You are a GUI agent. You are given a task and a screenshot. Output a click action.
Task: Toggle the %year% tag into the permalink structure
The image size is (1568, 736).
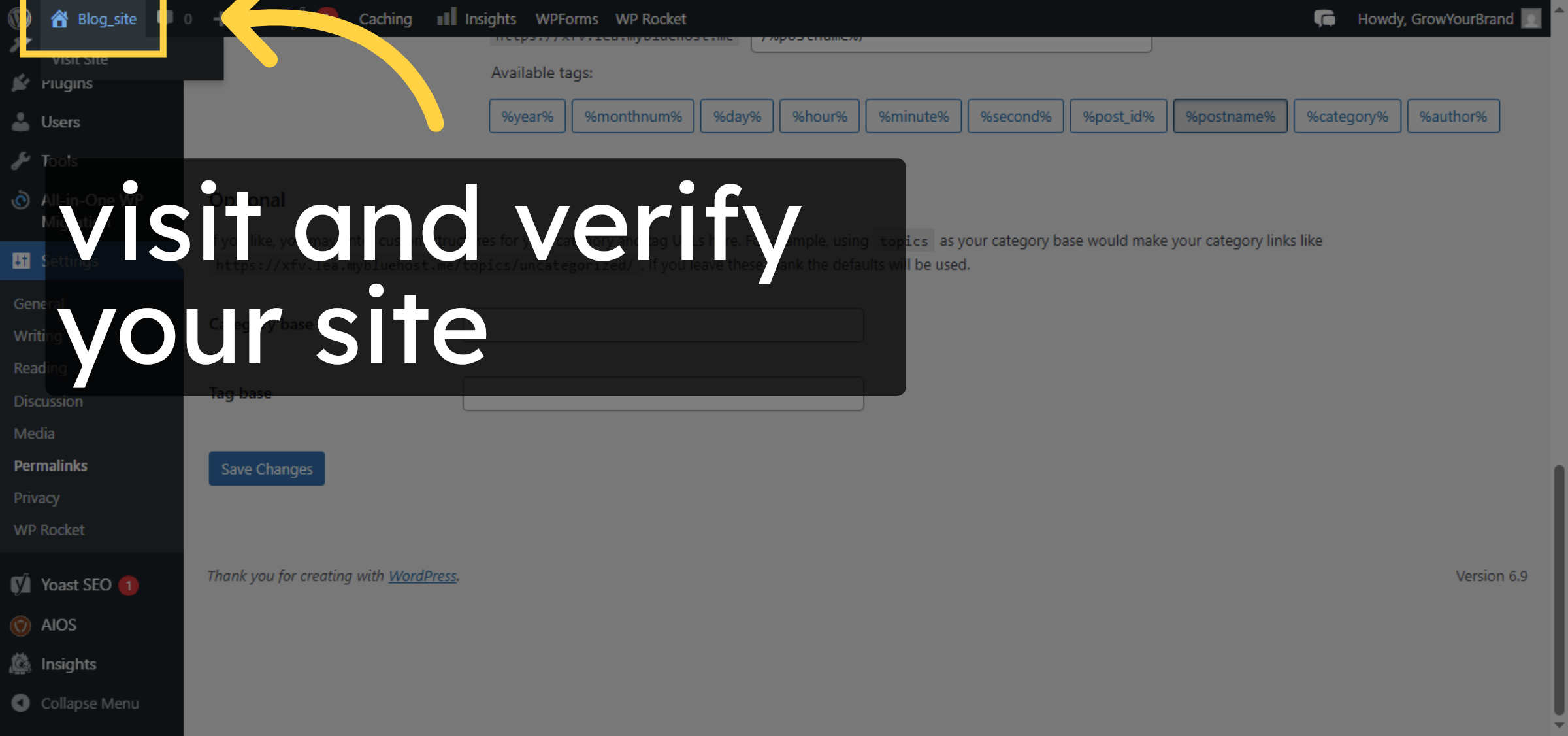pyautogui.click(x=527, y=116)
